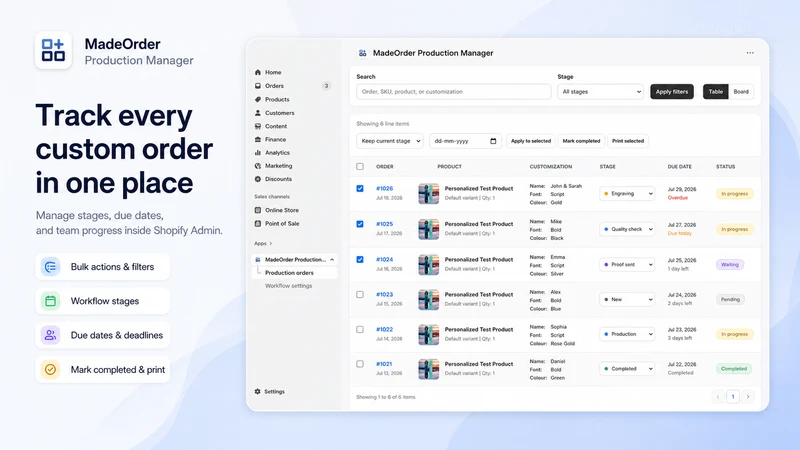This screenshot has height=450, width=800.
Task: Open the Proof sent stage dropdown
Action: click(x=627, y=264)
